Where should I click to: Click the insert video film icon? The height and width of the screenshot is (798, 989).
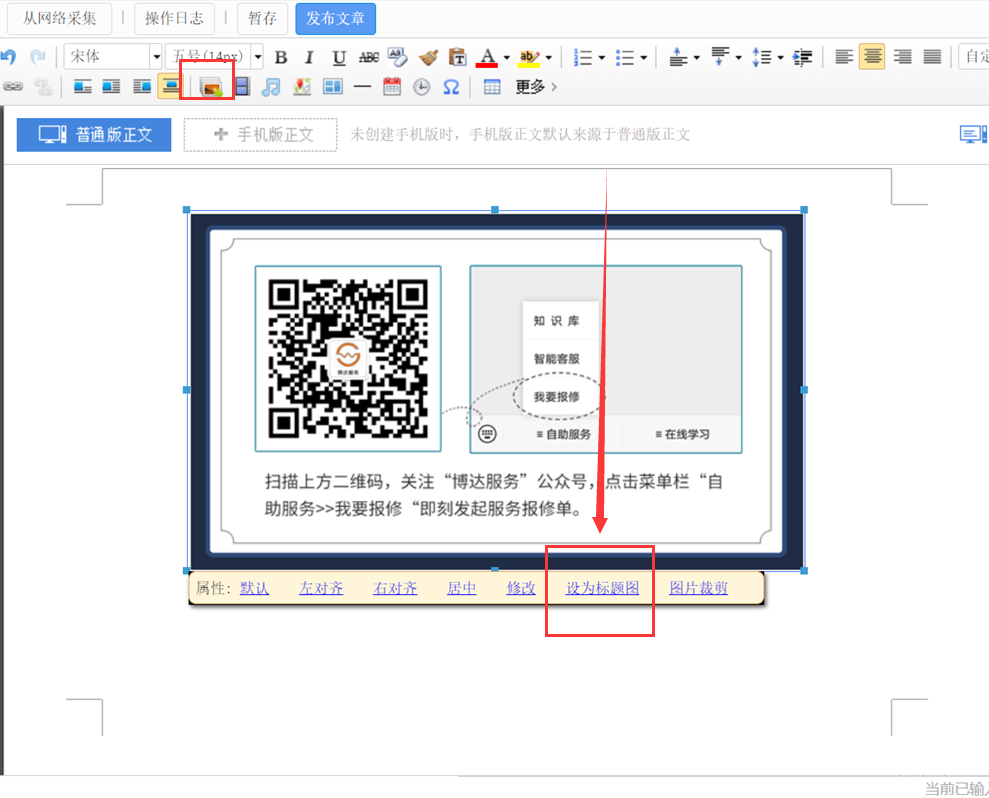pos(242,87)
